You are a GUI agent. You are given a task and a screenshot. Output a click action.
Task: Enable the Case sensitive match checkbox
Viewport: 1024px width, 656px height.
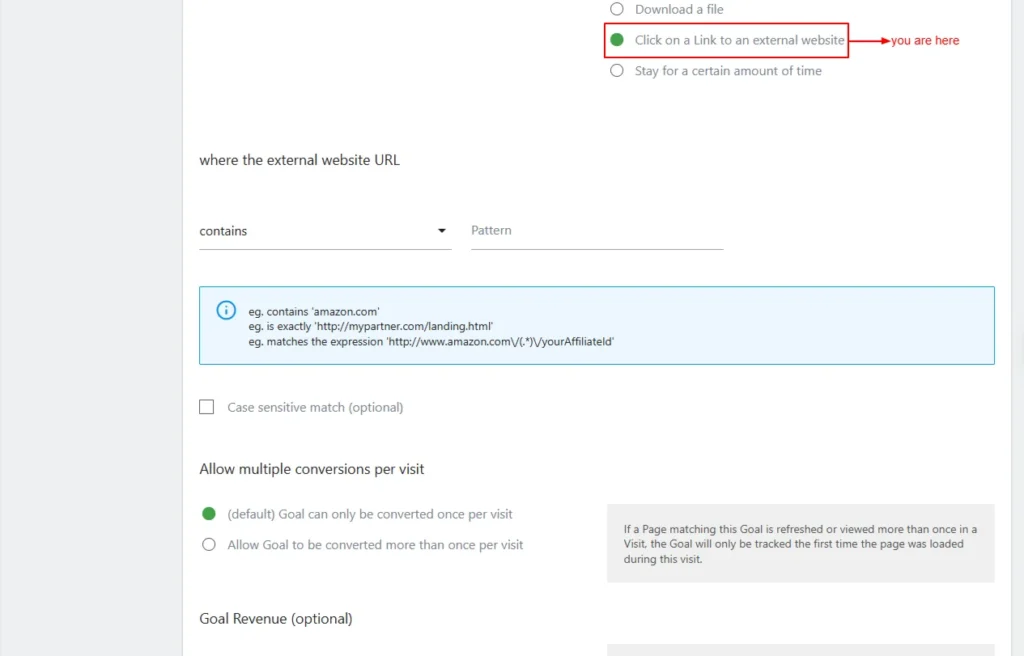[x=207, y=407]
